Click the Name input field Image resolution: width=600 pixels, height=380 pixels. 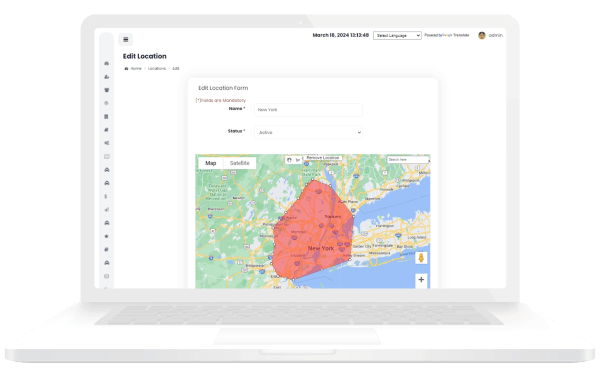point(308,110)
